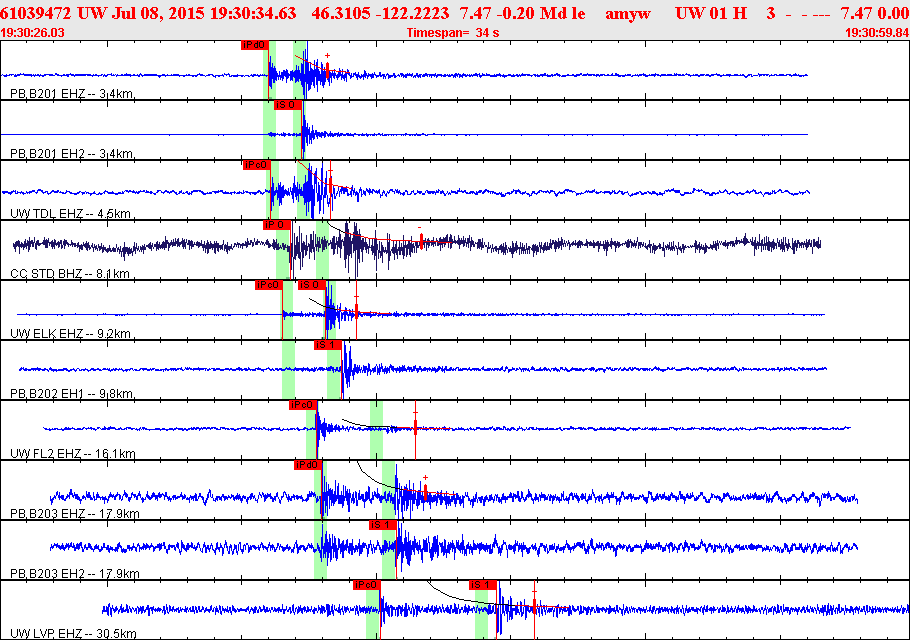The width and height of the screenshot is (910, 640).
Task: Select the iP 0 flag on CC STD trace
Action: pos(275,225)
